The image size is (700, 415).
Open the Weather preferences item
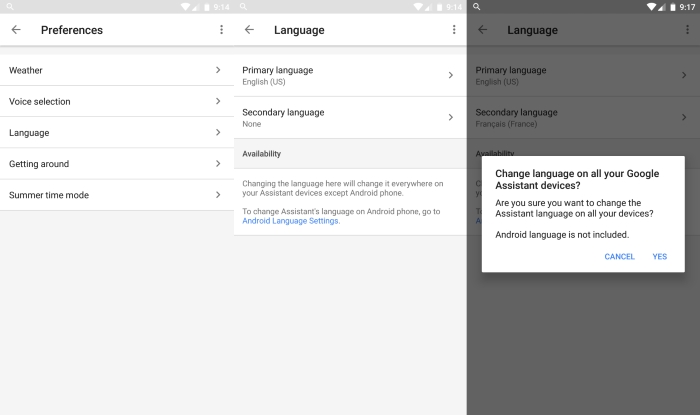[26, 70]
